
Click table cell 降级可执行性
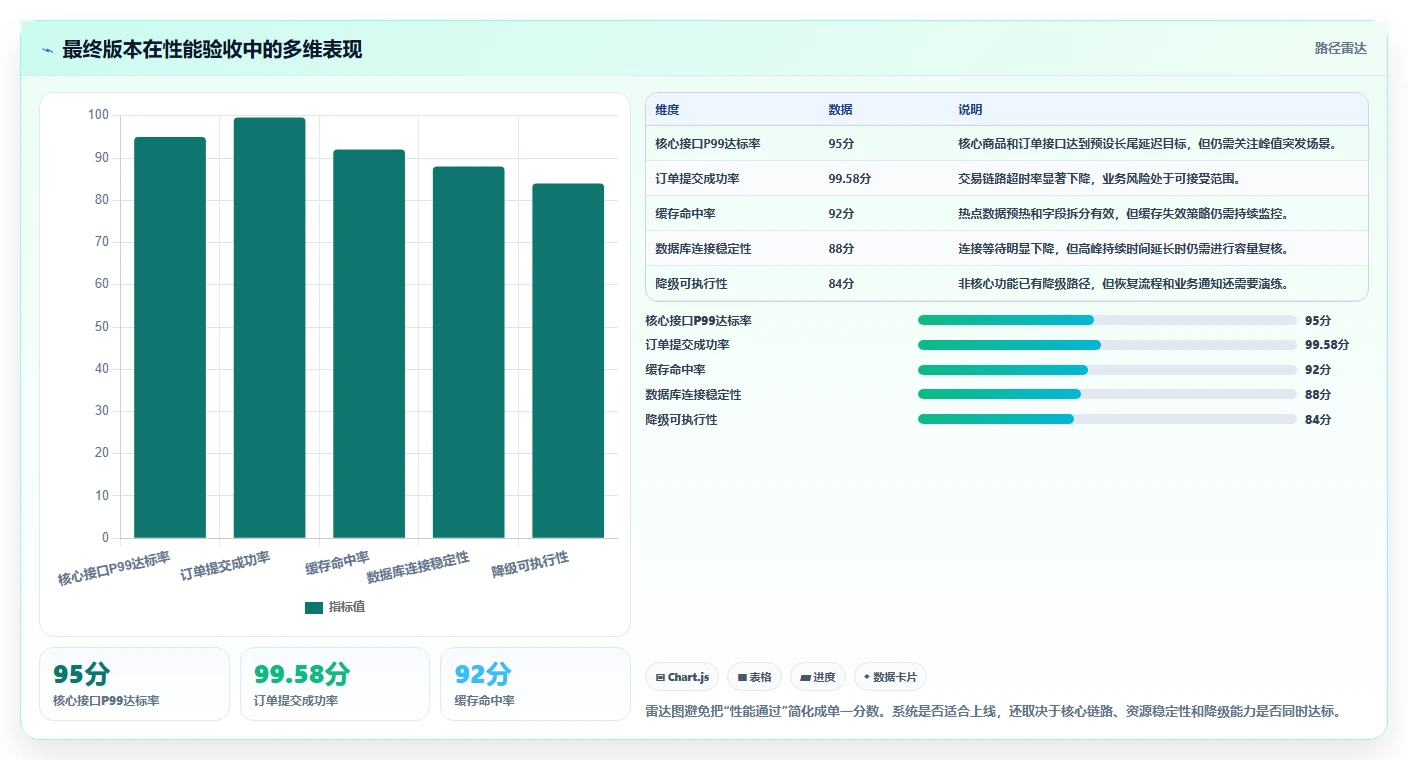click(691, 284)
